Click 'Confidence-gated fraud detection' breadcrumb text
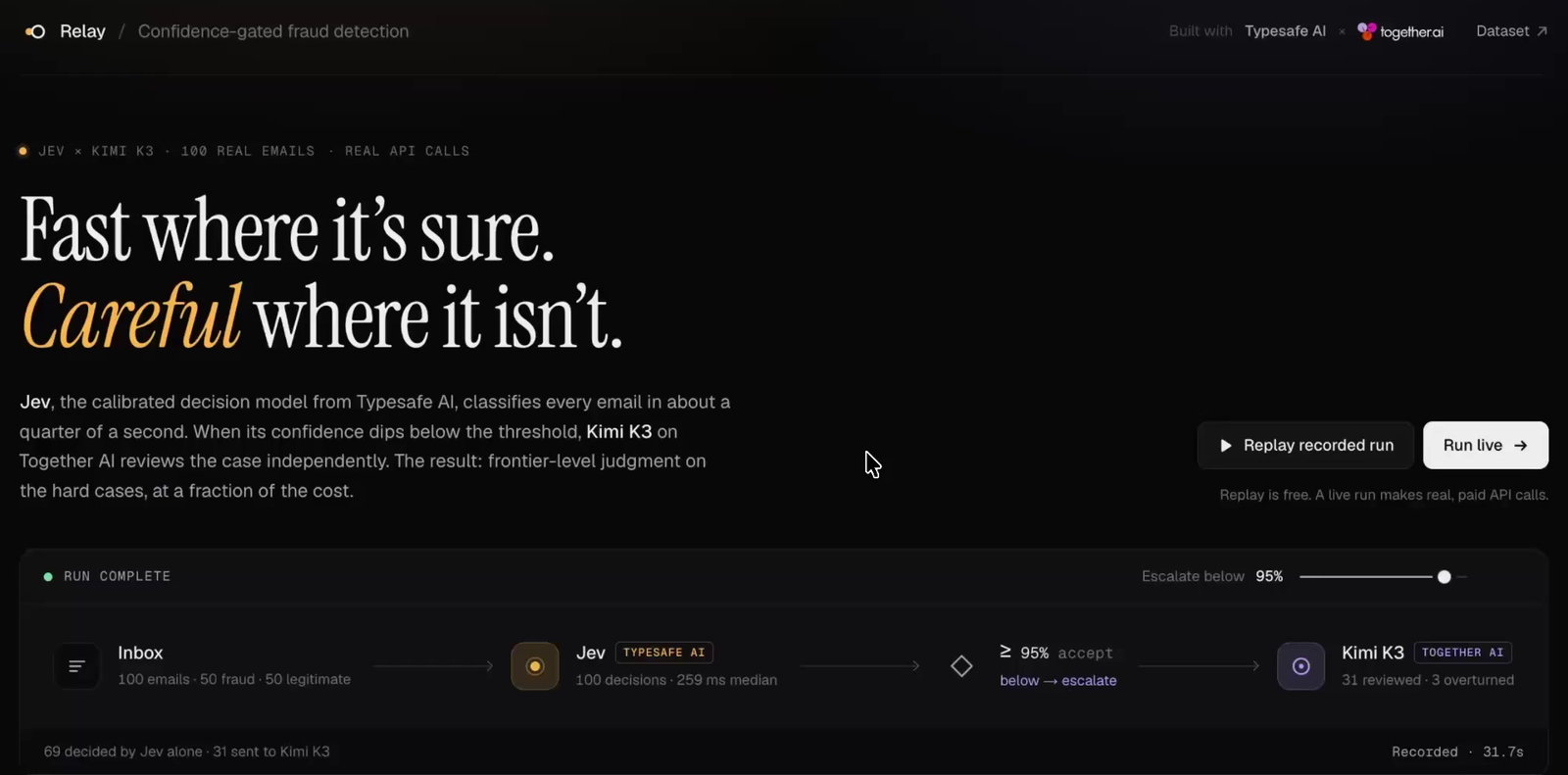 point(273,31)
